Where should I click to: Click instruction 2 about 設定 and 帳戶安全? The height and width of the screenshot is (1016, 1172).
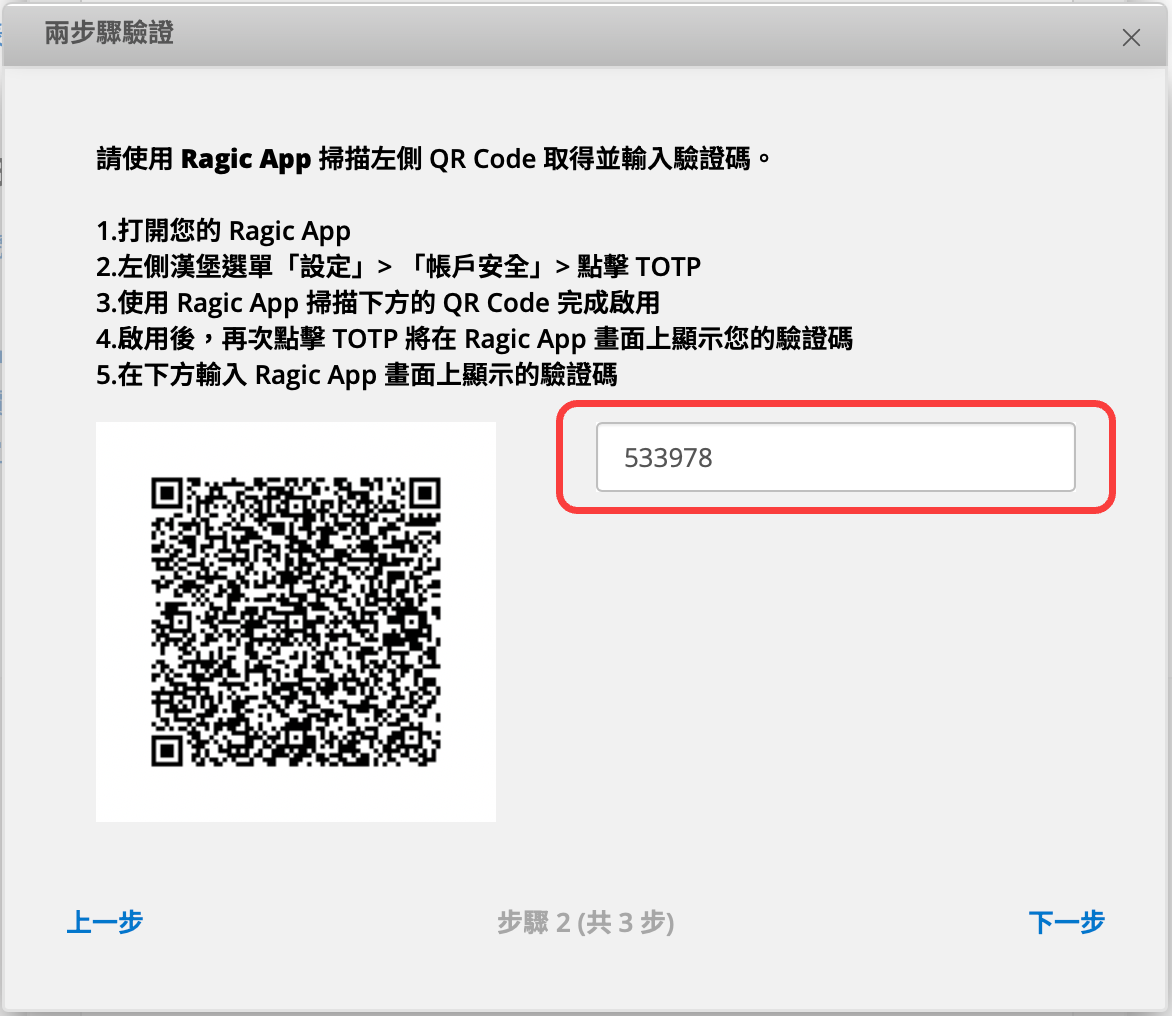[398, 267]
